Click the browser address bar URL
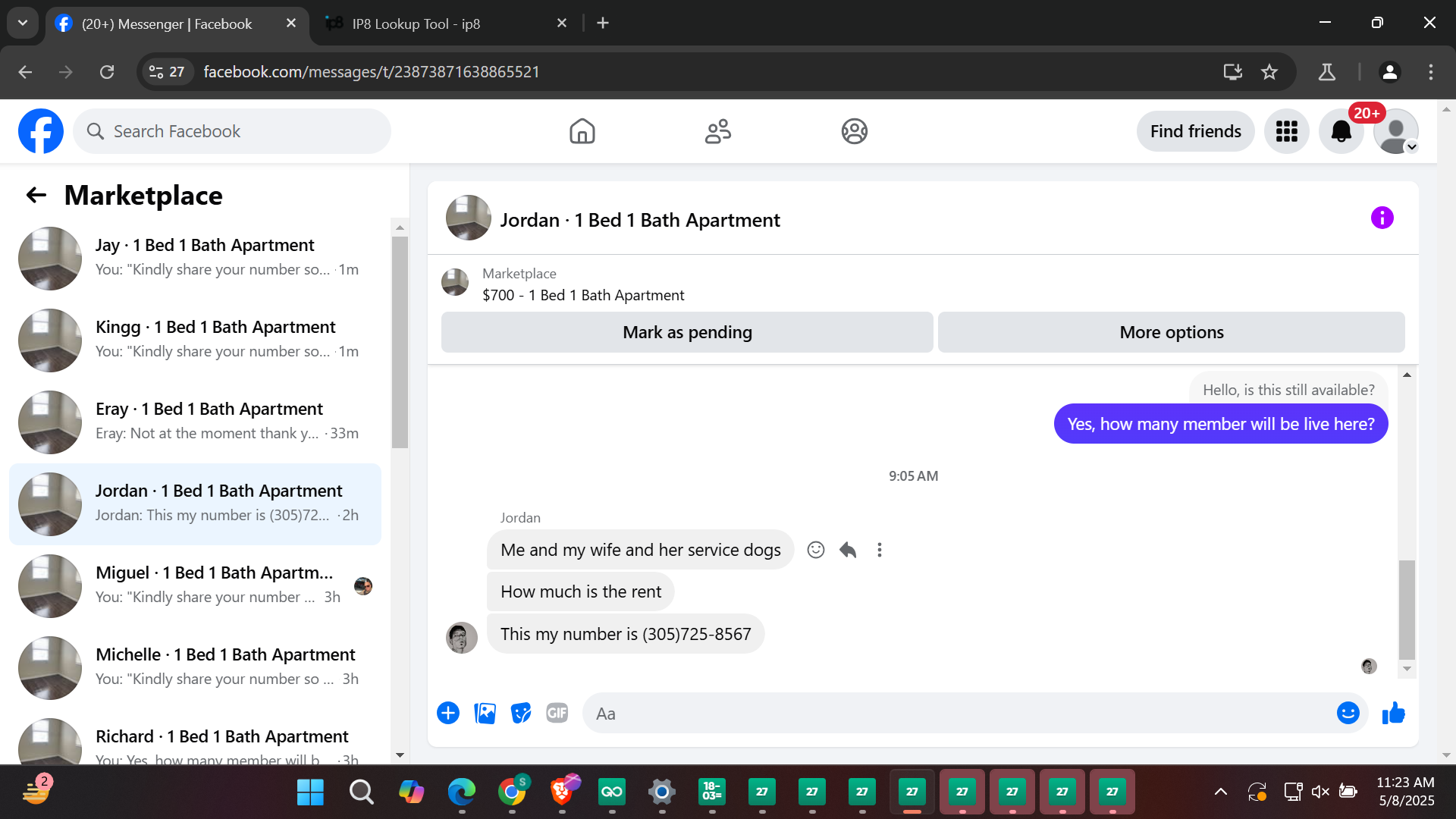The width and height of the screenshot is (1456, 819). tap(372, 72)
